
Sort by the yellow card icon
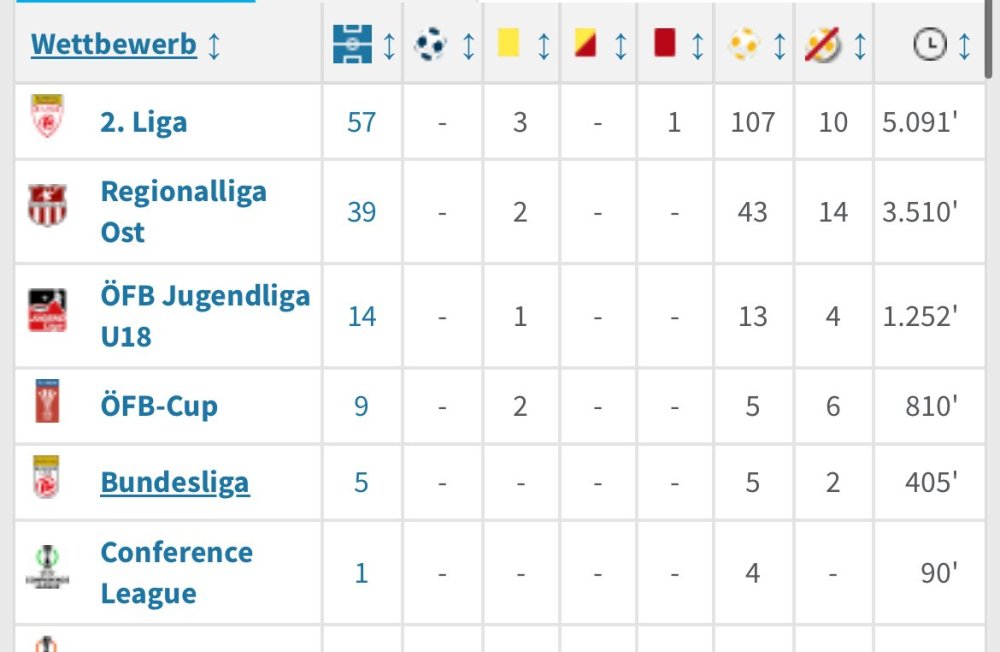509,45
